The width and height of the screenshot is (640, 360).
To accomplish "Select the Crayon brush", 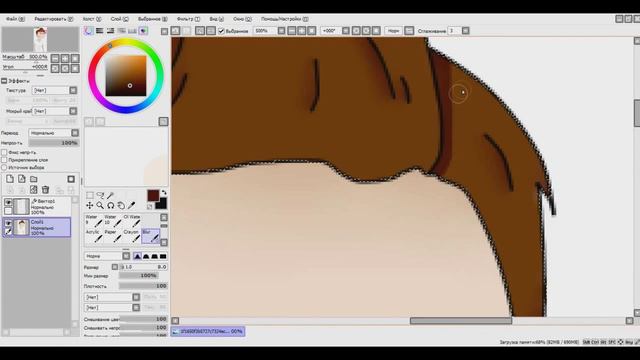I will 131,236.
